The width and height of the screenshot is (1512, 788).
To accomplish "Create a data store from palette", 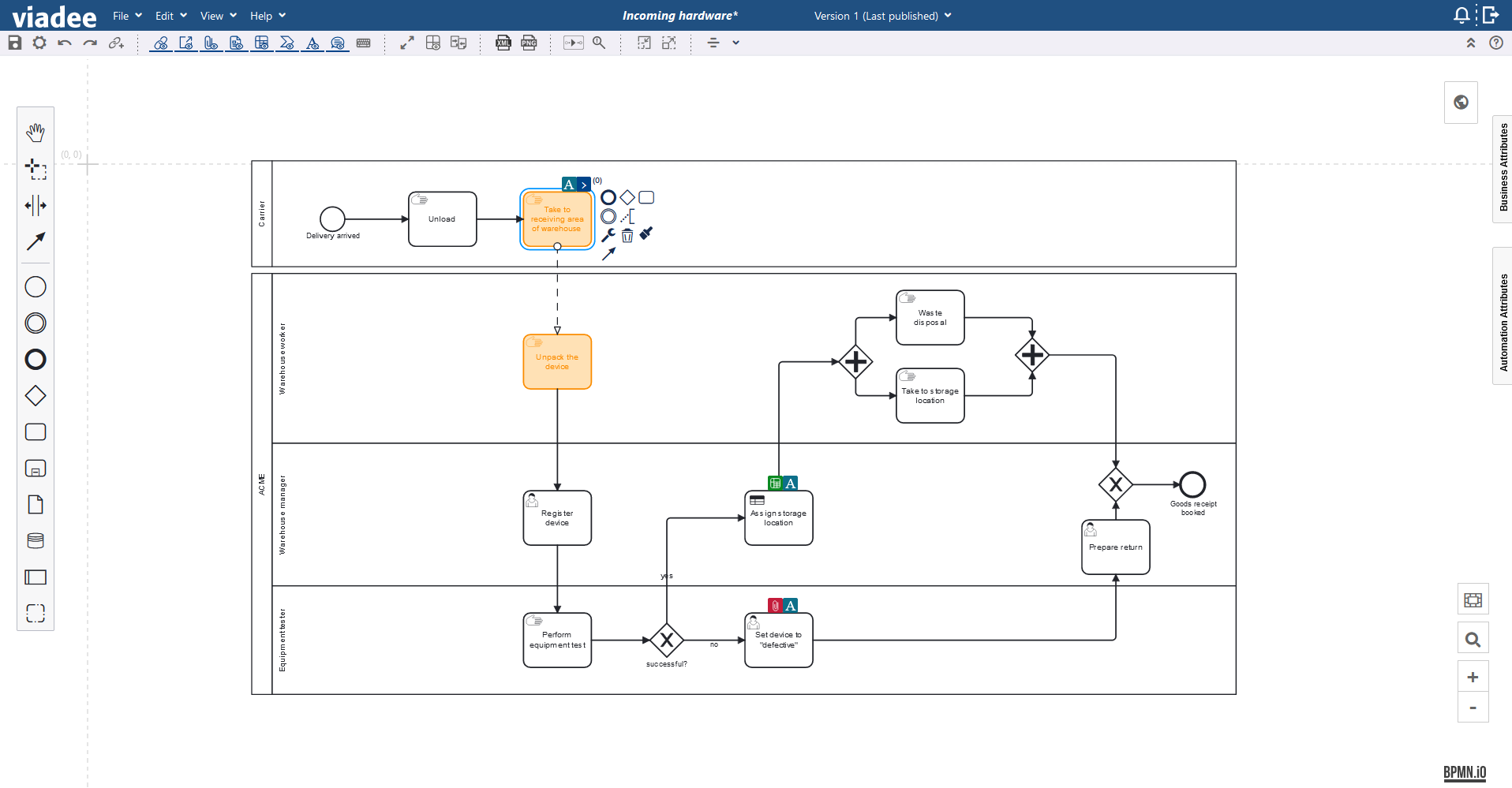I will 36,541.
